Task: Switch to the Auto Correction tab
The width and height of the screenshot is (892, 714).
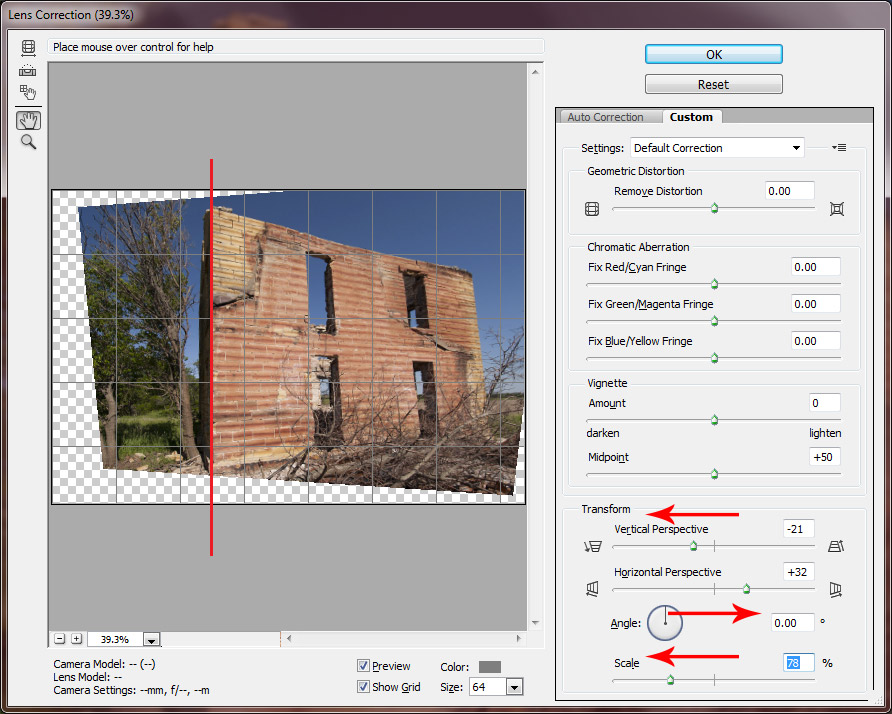Action: (x=609, y=116)
